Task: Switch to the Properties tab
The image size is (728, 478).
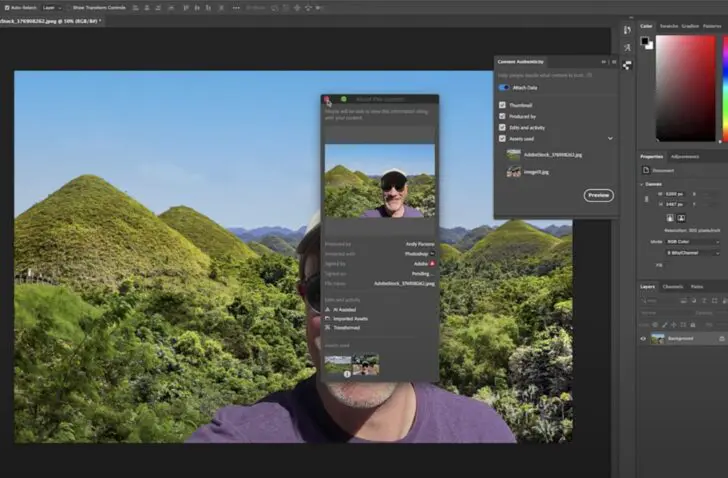Action: point(651,156)
